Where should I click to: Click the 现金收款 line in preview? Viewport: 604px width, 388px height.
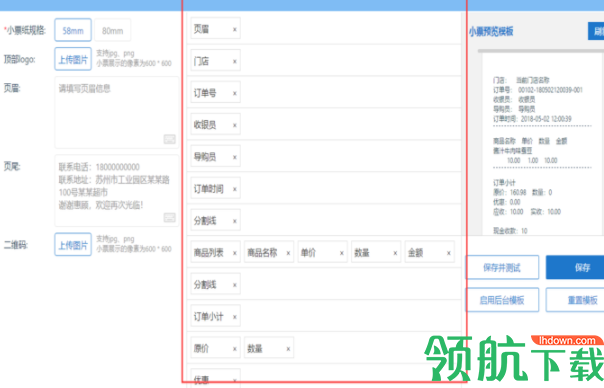[x=510, y=231]
